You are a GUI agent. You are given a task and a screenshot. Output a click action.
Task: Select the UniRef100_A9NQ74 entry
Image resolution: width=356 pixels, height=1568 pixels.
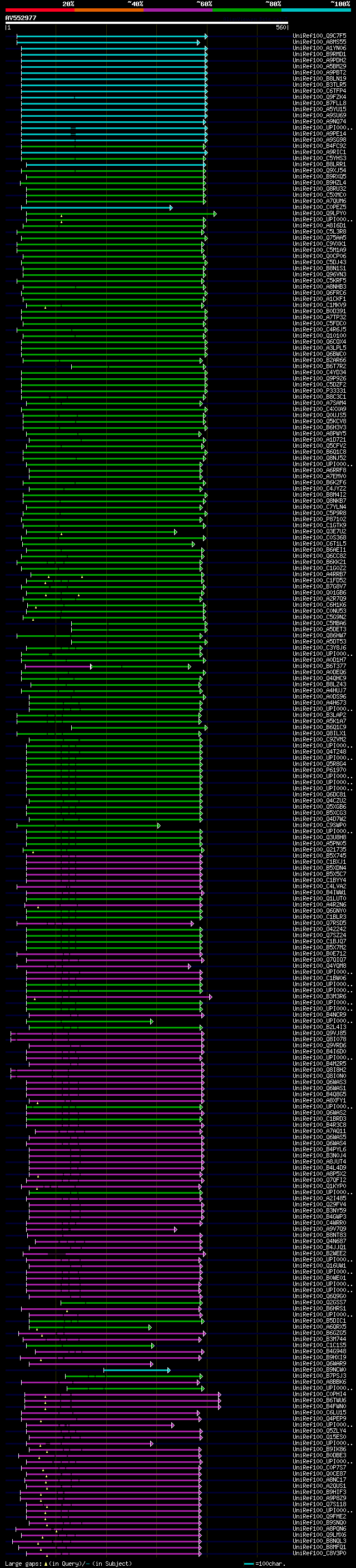coord(319,121)
